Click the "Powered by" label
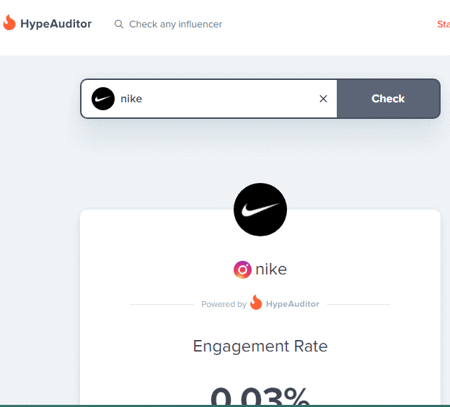The image size is (450, 407). (224, 304)
